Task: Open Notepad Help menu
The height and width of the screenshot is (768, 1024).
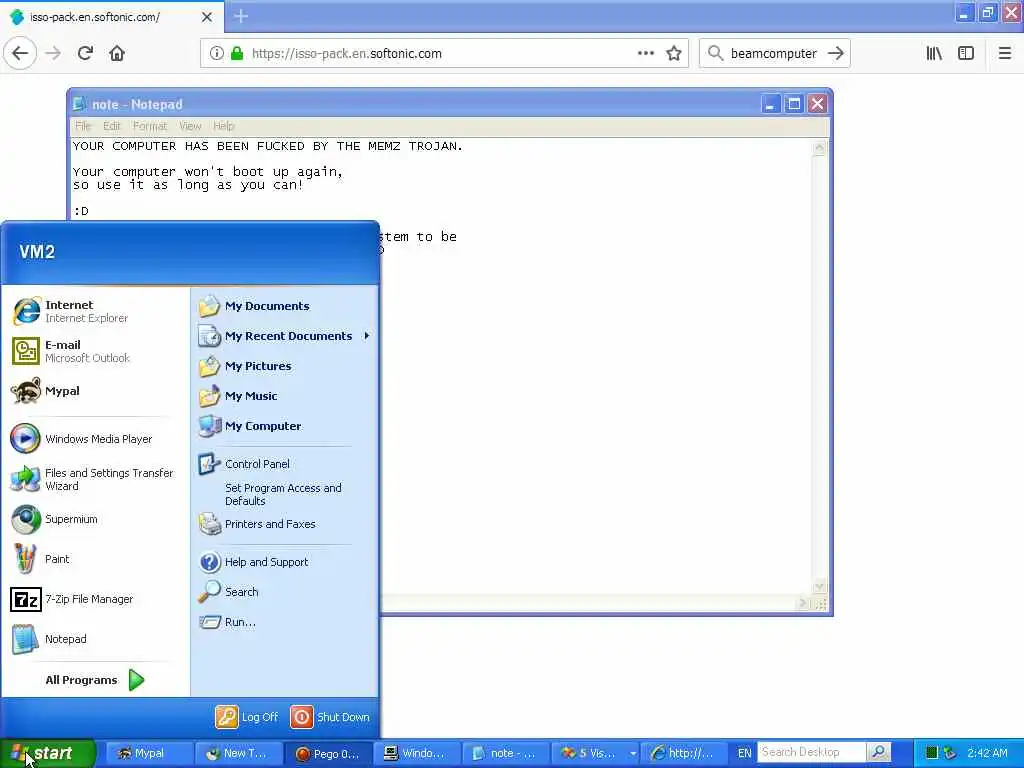Action: [223, 126]
